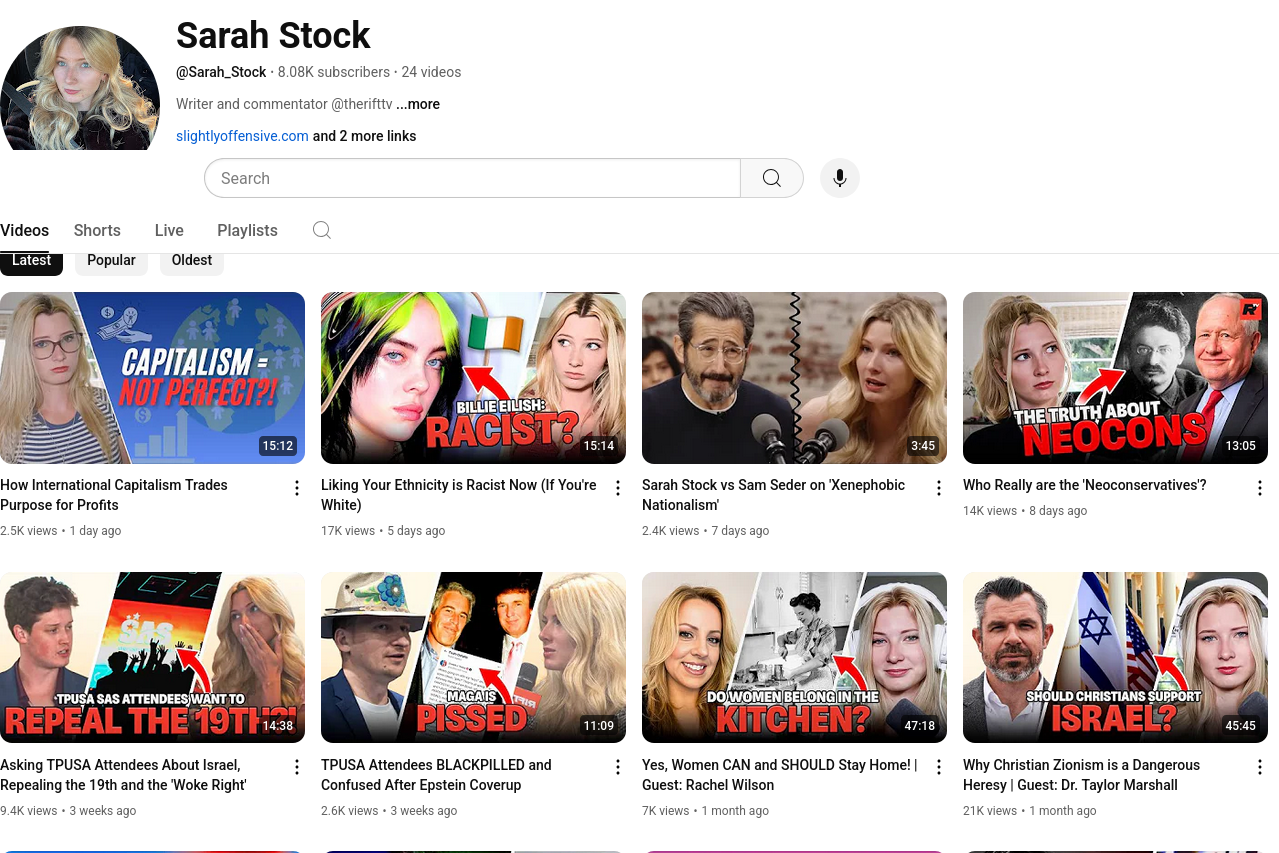This screenshot has height=853, width=1279.
Task: Open options for 'How International Capitalism' video
Action: (297, 488)
